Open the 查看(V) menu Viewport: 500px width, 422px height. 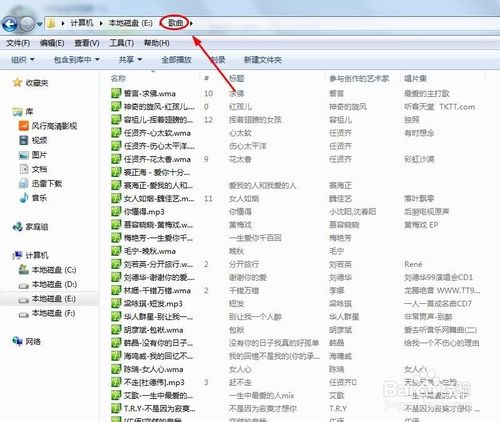pos(87,43)
